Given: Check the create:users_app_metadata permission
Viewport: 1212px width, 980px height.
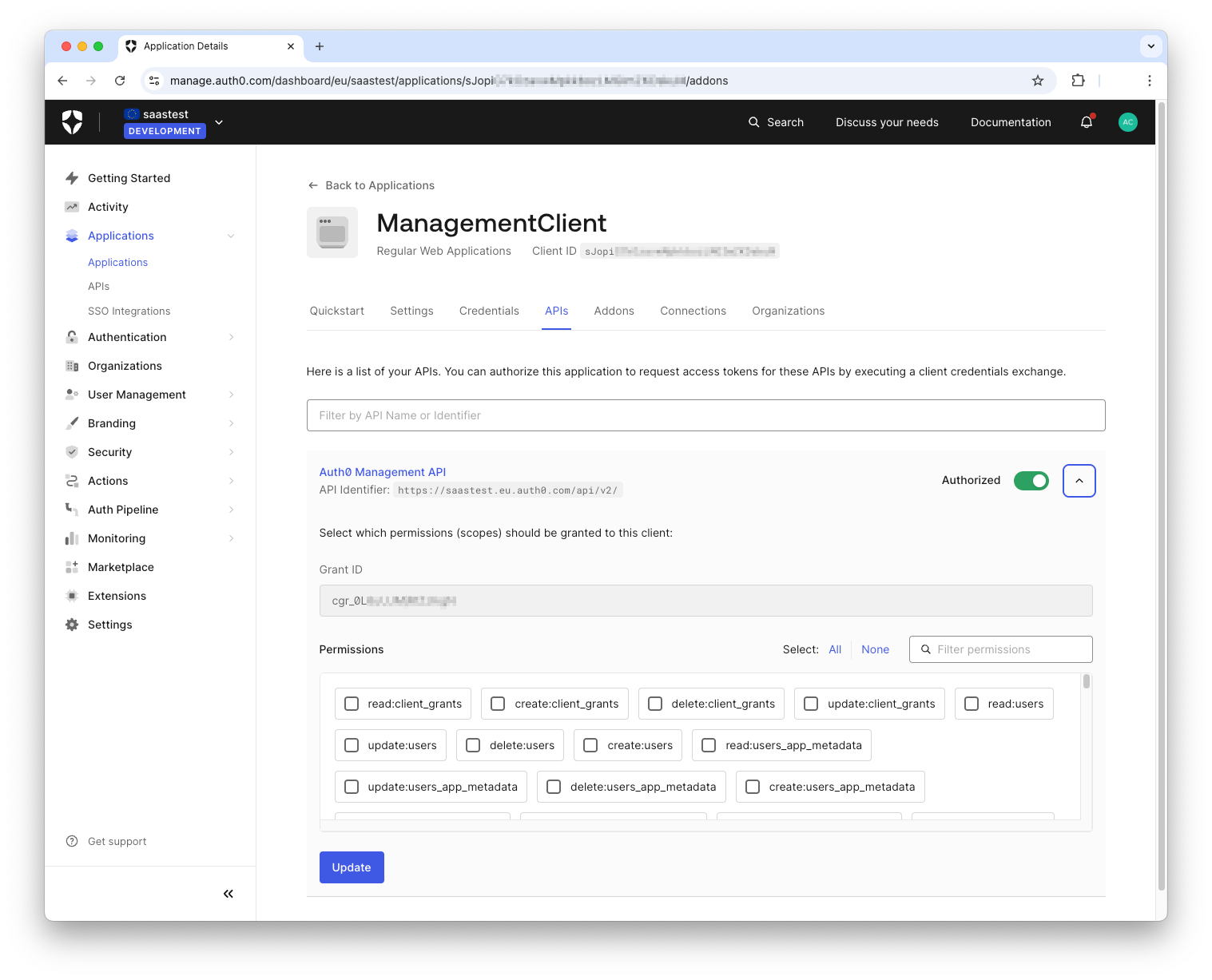Looking at the screenshot, I should click(x=753, y=787).
